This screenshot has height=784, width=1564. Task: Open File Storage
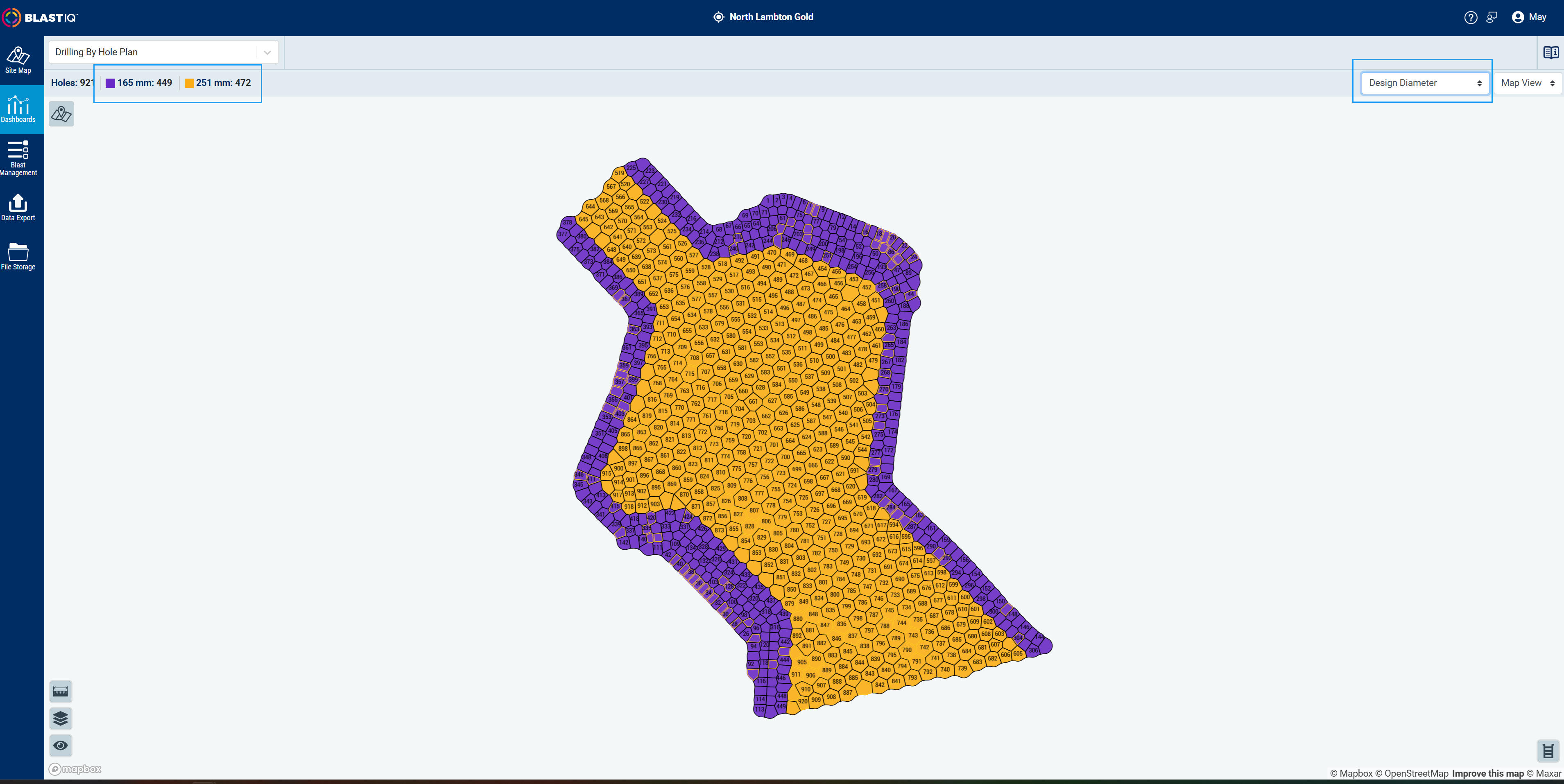(x=18, y=256)
